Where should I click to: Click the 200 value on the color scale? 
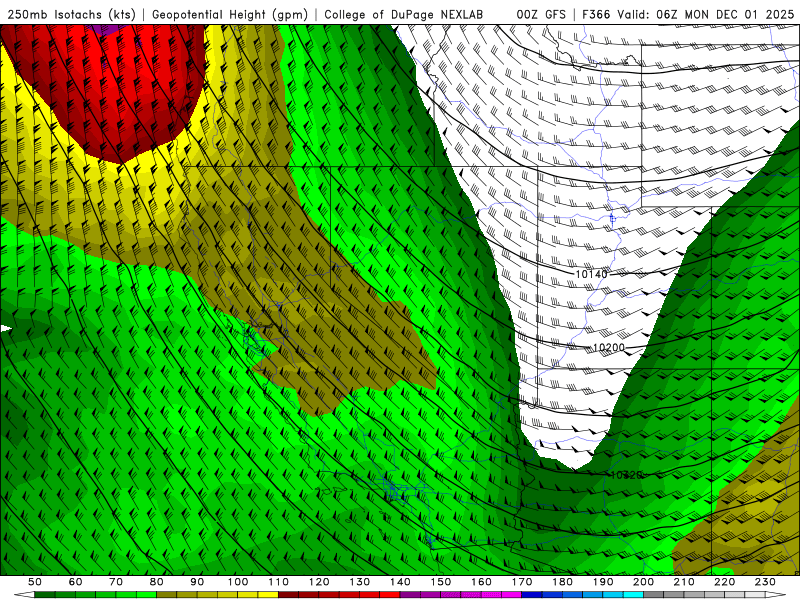click(644, 582)
